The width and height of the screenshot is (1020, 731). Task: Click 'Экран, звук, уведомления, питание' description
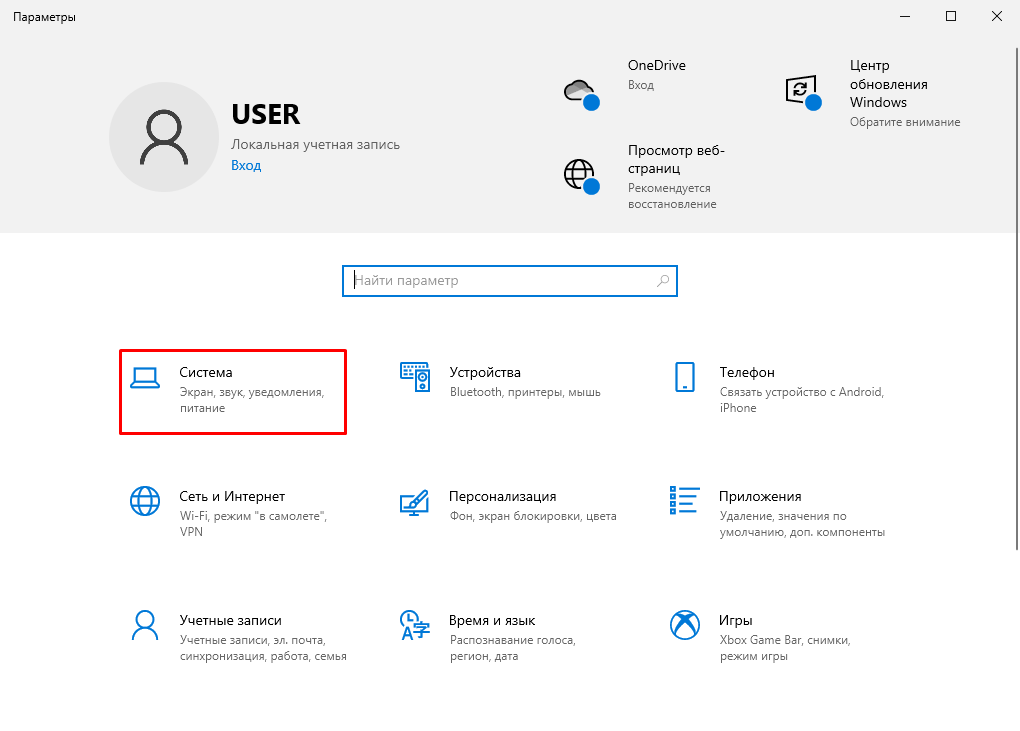coord(252,400)
